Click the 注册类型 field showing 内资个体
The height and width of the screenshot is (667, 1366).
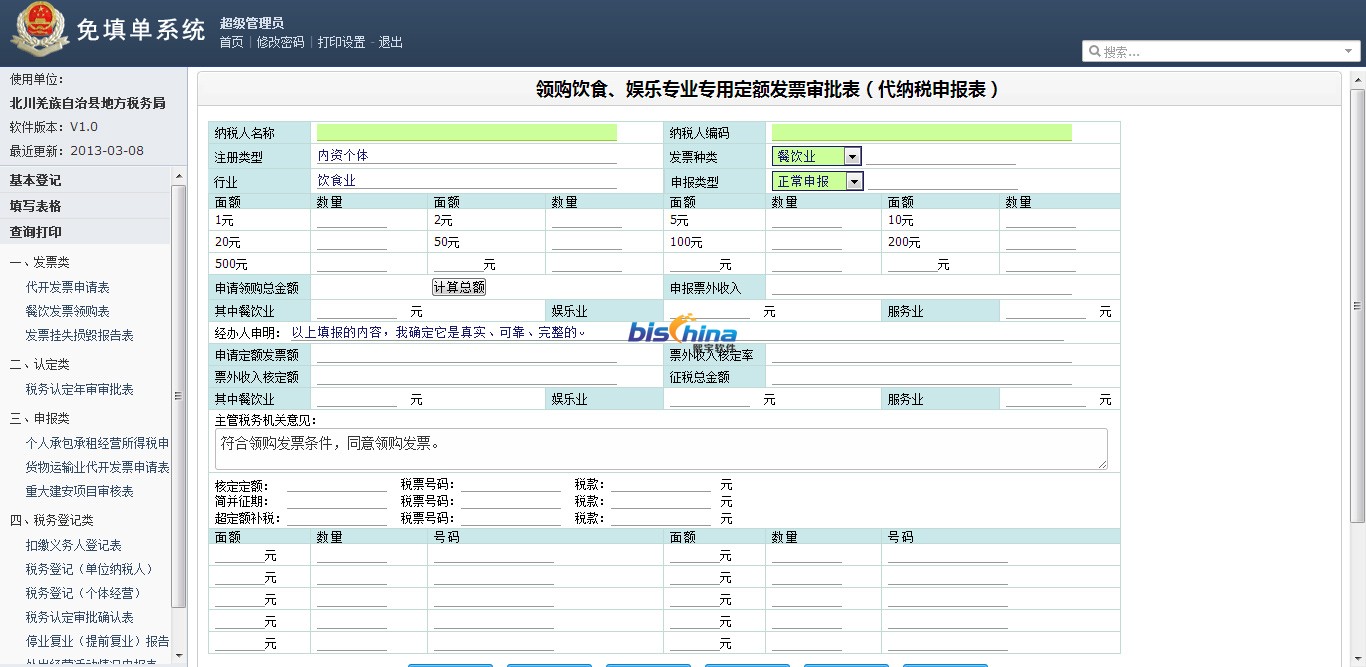coord(467,156)
